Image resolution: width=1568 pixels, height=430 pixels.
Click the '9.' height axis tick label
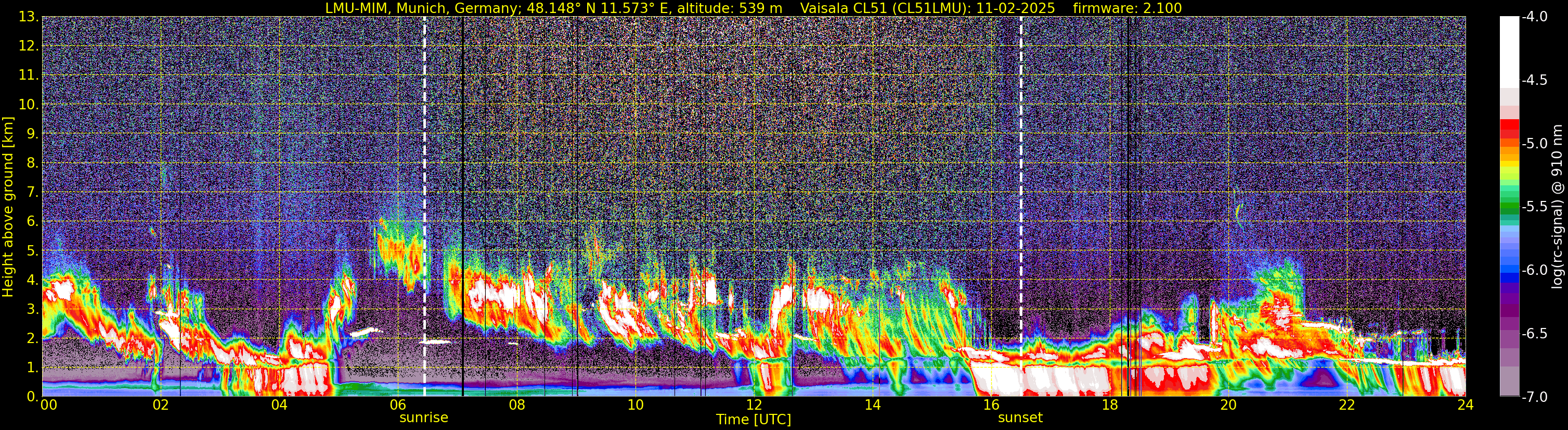click(x=32, y=134)
